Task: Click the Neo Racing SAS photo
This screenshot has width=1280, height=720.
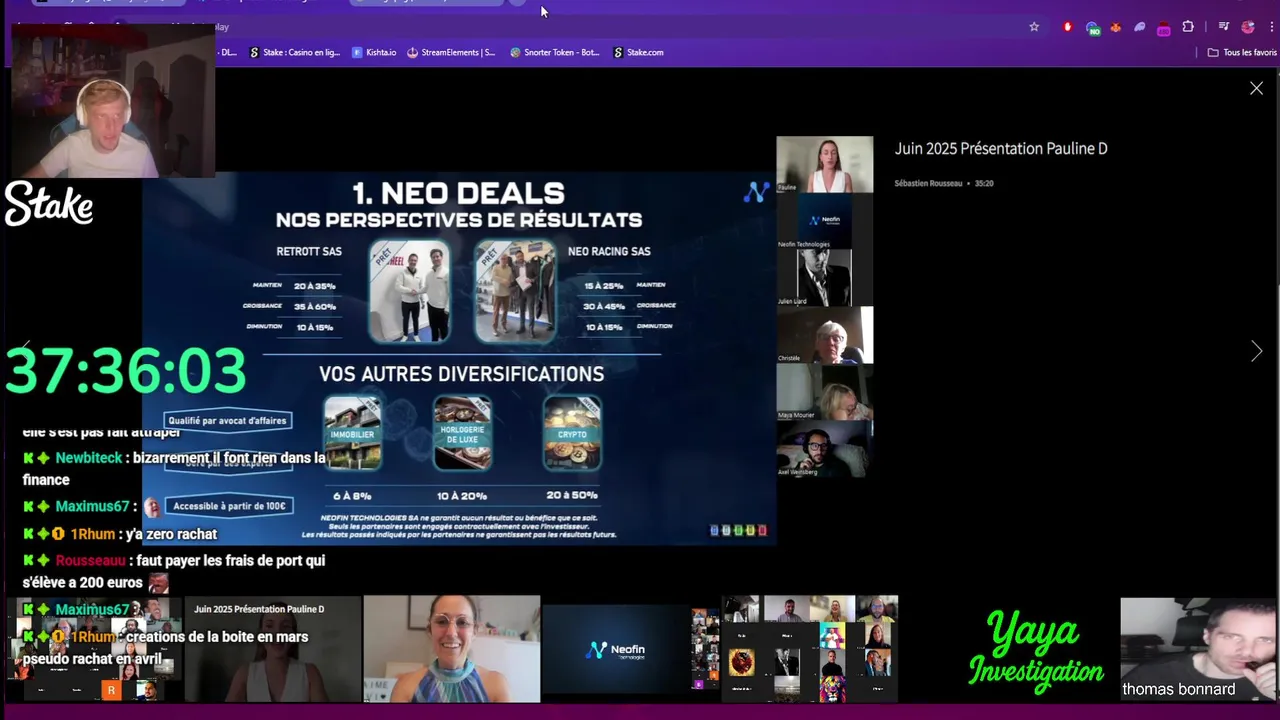Action: [x=515, y=291]
